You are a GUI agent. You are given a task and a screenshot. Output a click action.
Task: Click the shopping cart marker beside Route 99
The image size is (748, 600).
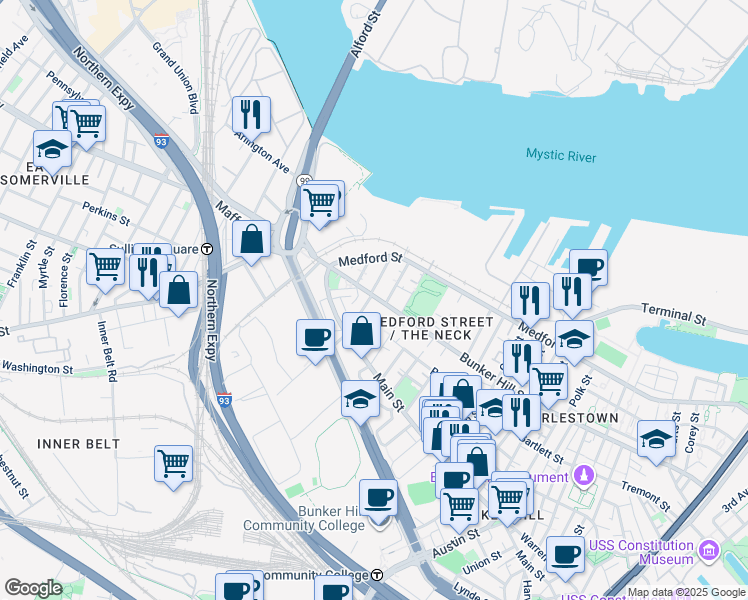point(320,201)
